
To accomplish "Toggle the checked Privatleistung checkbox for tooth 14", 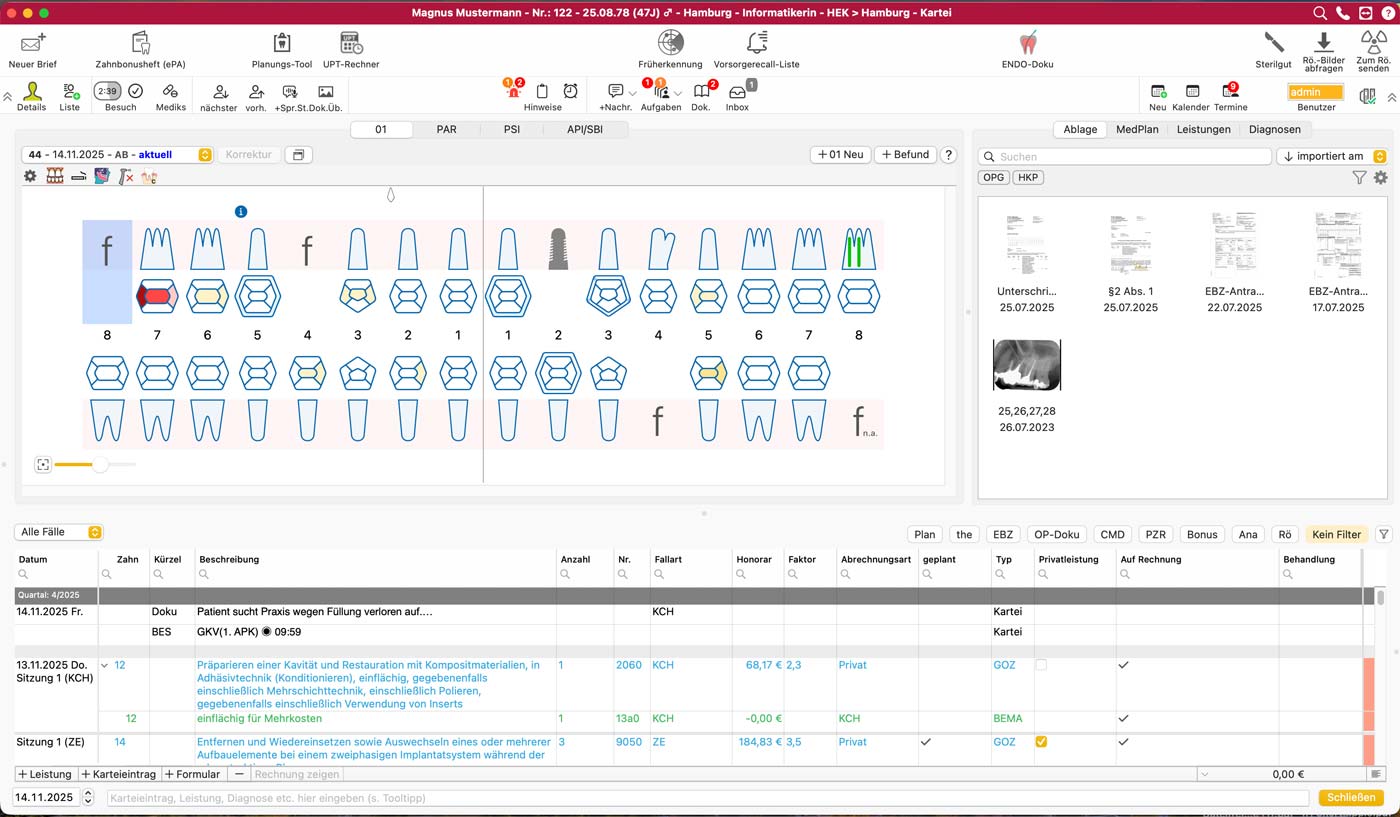I will [x=1041, y=742].
